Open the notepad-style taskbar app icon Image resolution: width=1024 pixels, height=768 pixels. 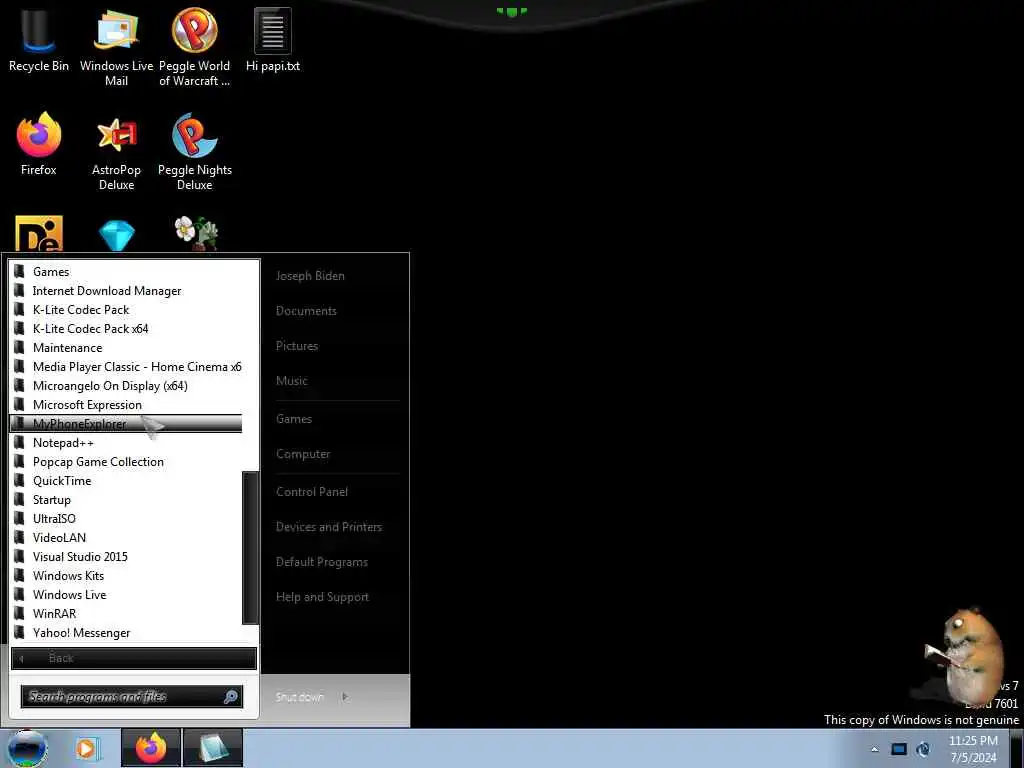point(213,748)
